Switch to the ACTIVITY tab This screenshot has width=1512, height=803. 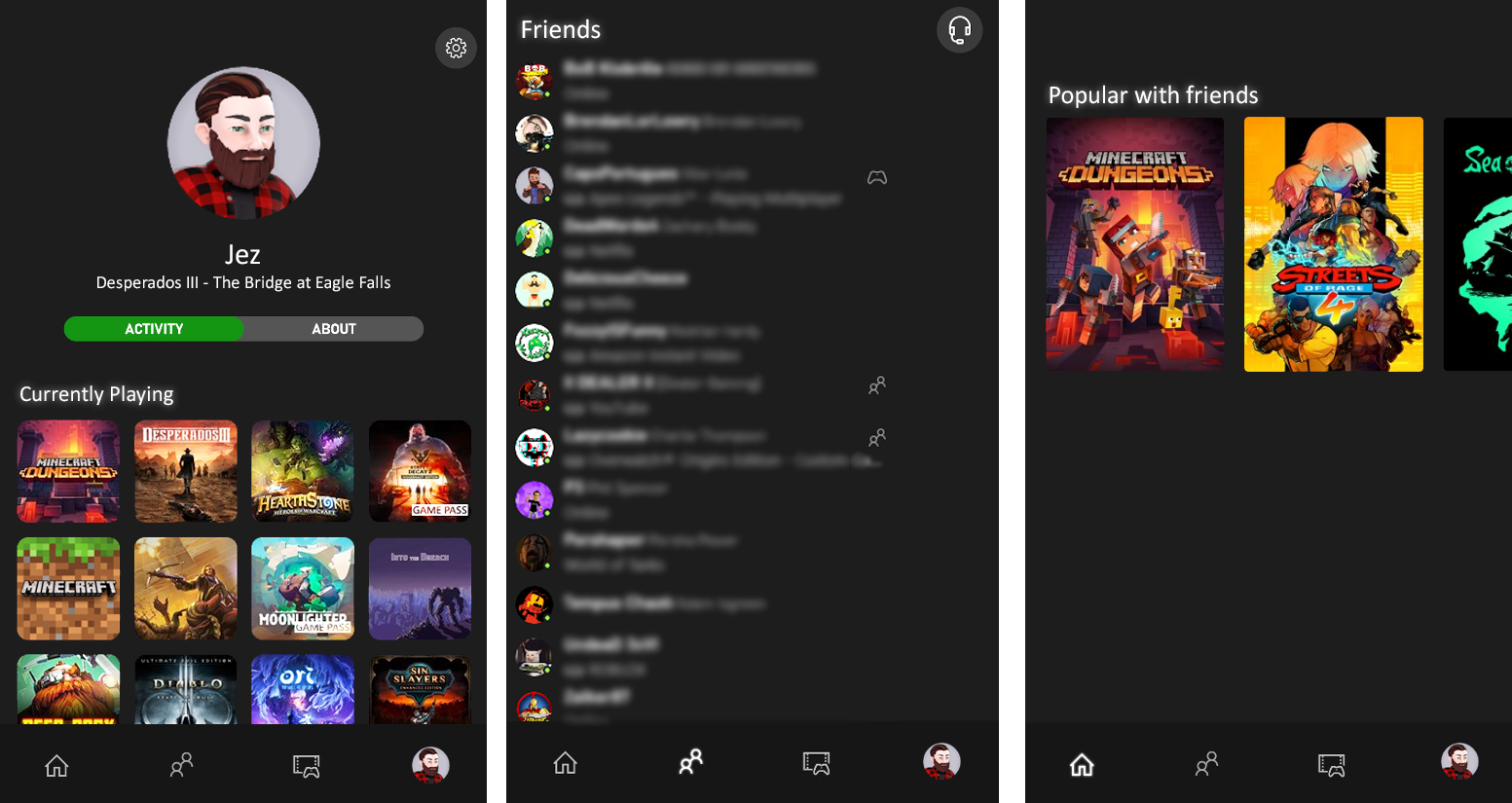pos(154,329)
